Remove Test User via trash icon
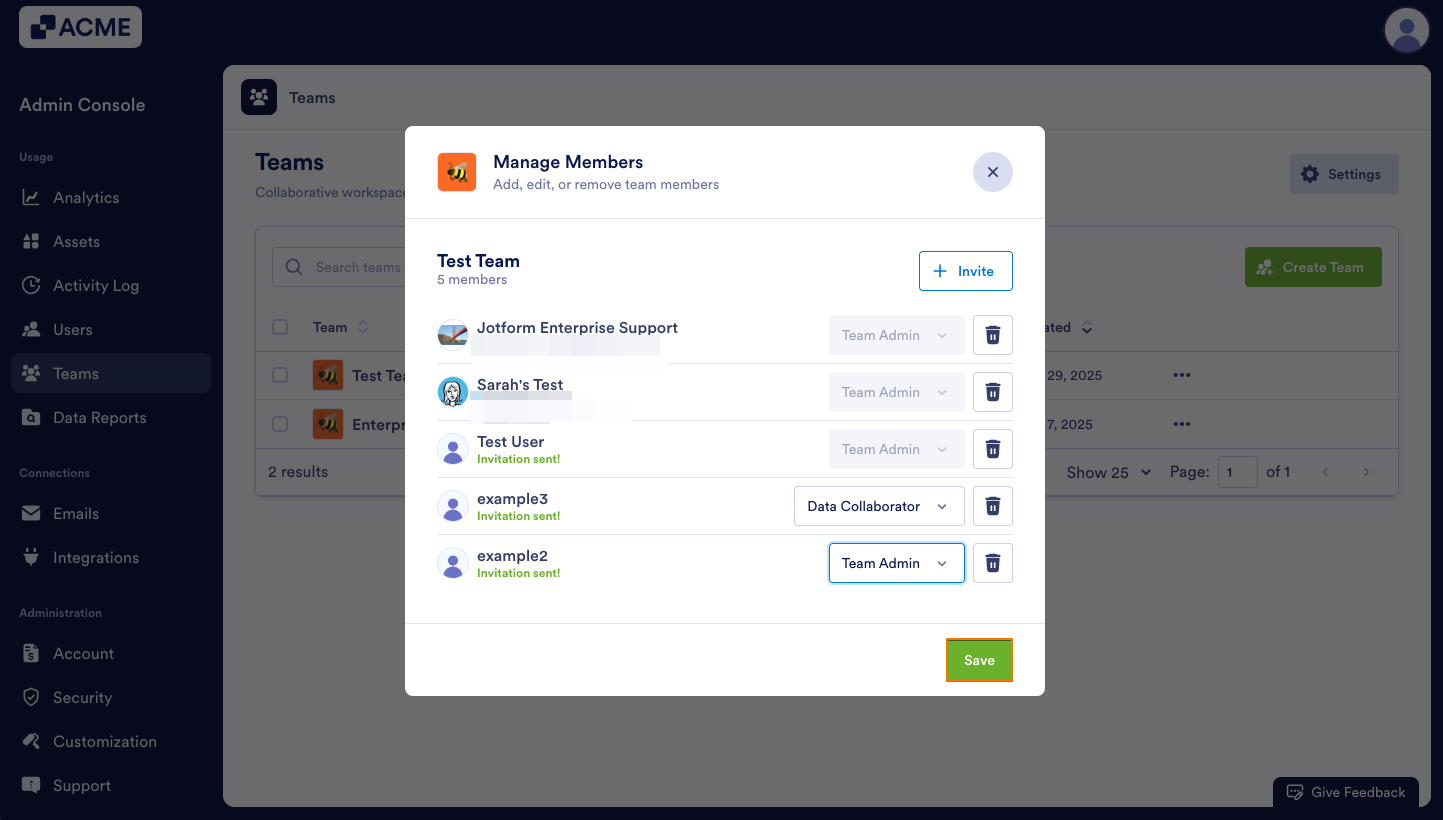Screen dimensions: 1443x820 click(992, 449)
